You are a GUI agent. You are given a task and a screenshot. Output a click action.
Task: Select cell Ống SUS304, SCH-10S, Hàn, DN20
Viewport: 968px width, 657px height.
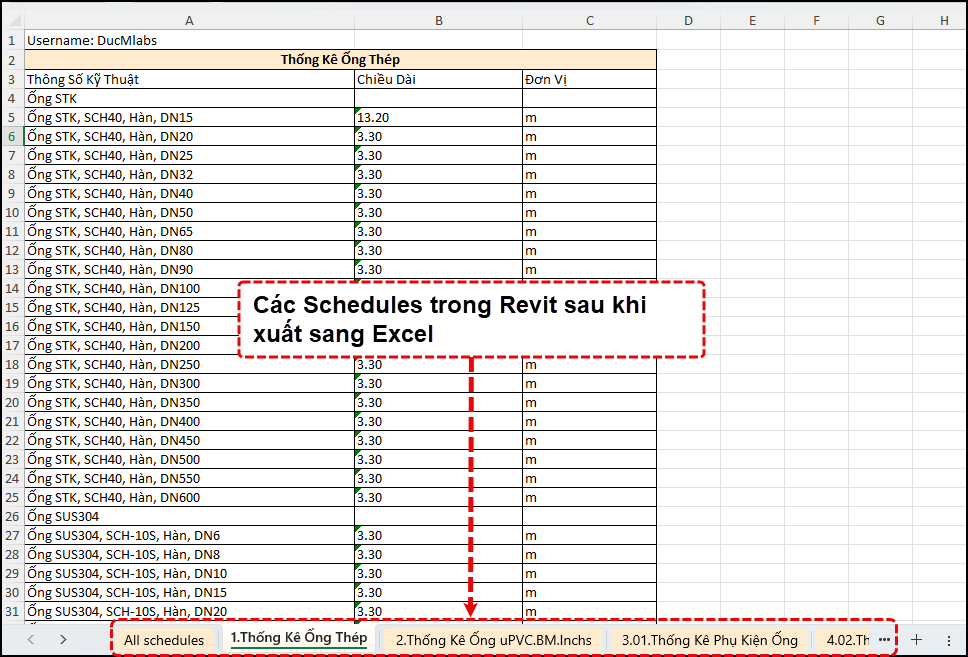pos(189,611)
